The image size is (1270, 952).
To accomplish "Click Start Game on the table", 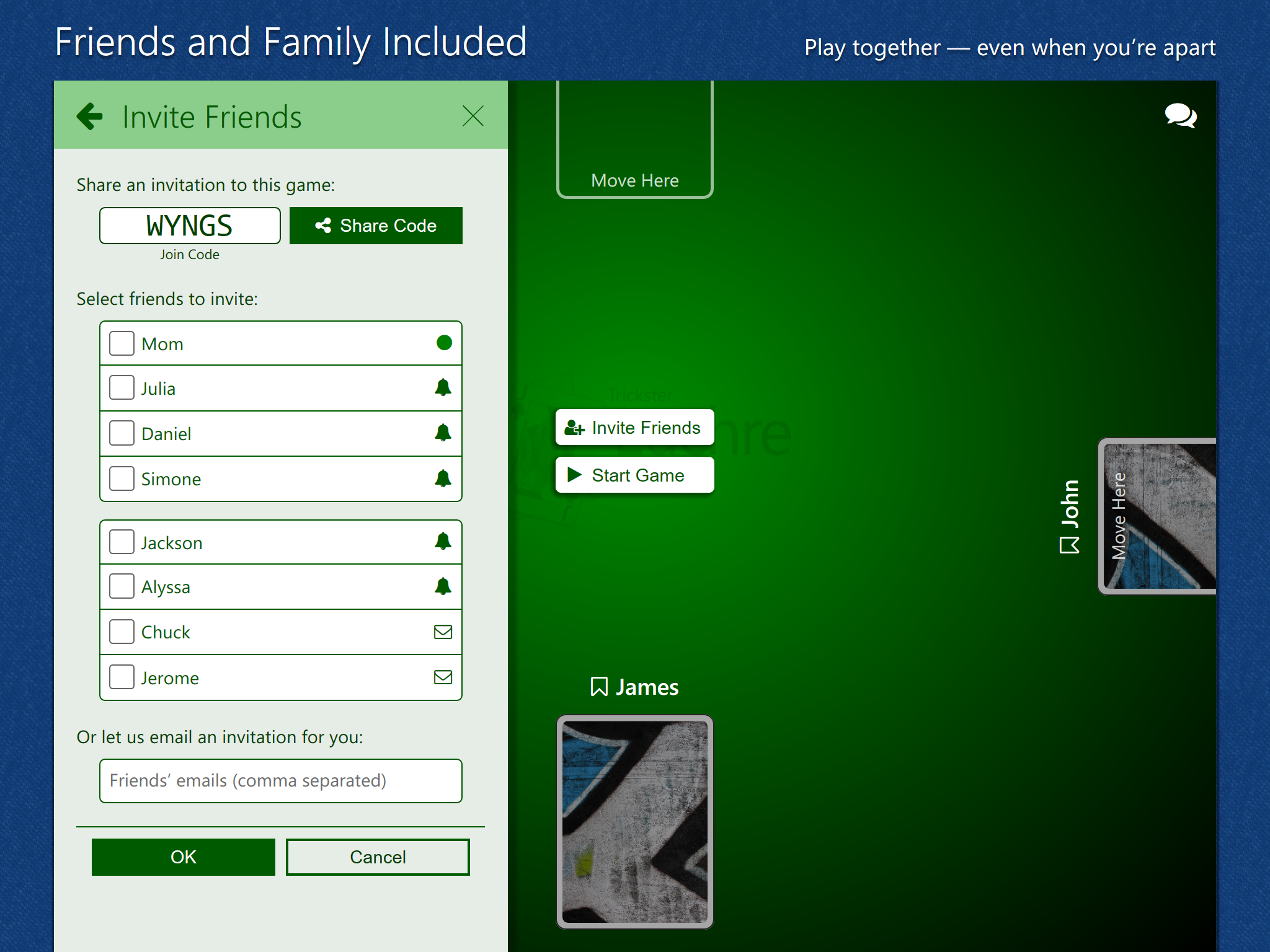I will [x=634, y=475].
